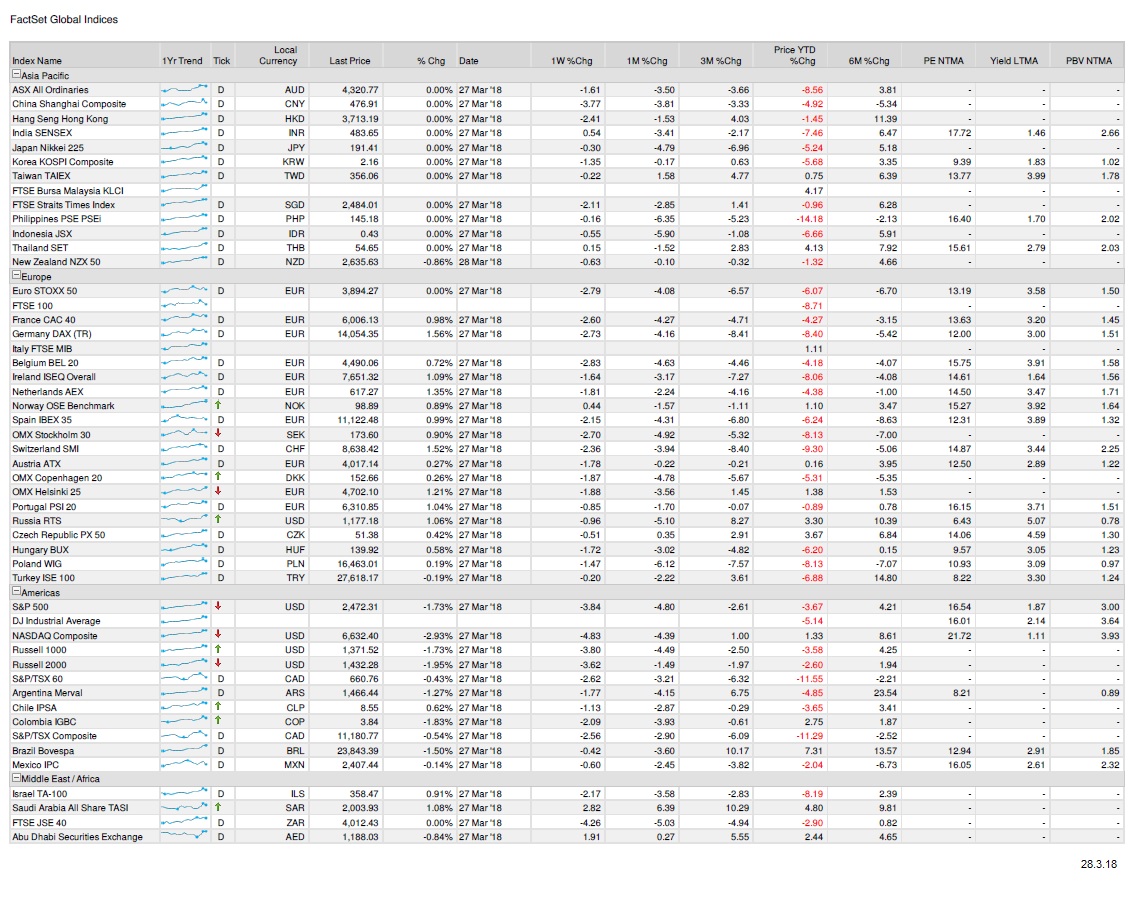Collapse the Asia Pacific group

tap(16, 75)
